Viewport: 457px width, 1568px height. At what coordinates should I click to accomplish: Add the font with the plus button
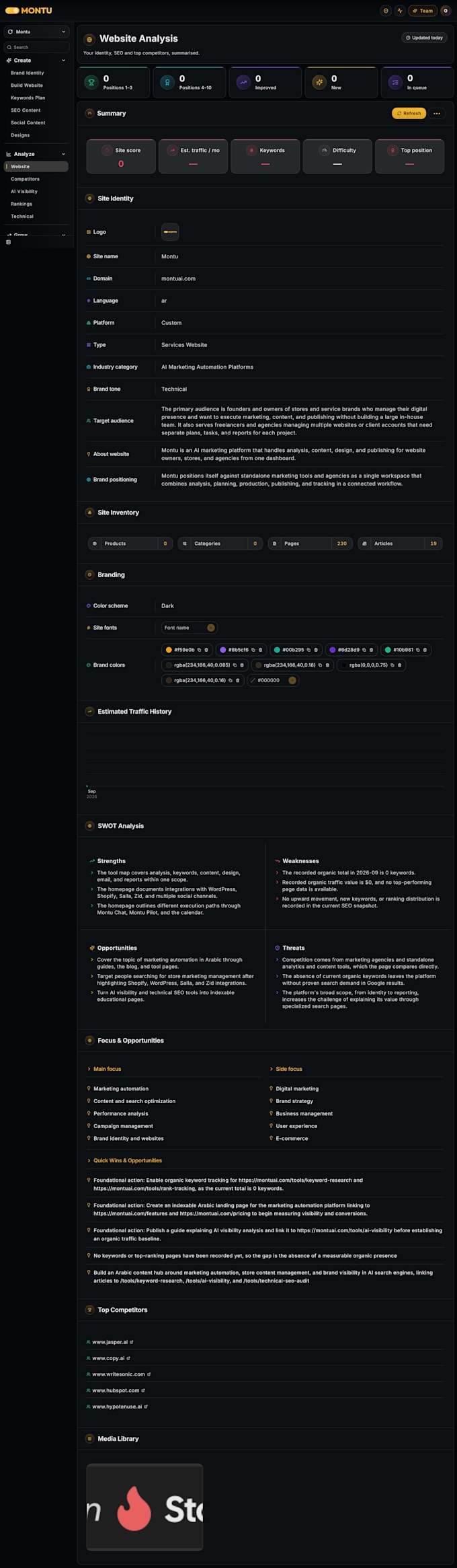point(211,628)
